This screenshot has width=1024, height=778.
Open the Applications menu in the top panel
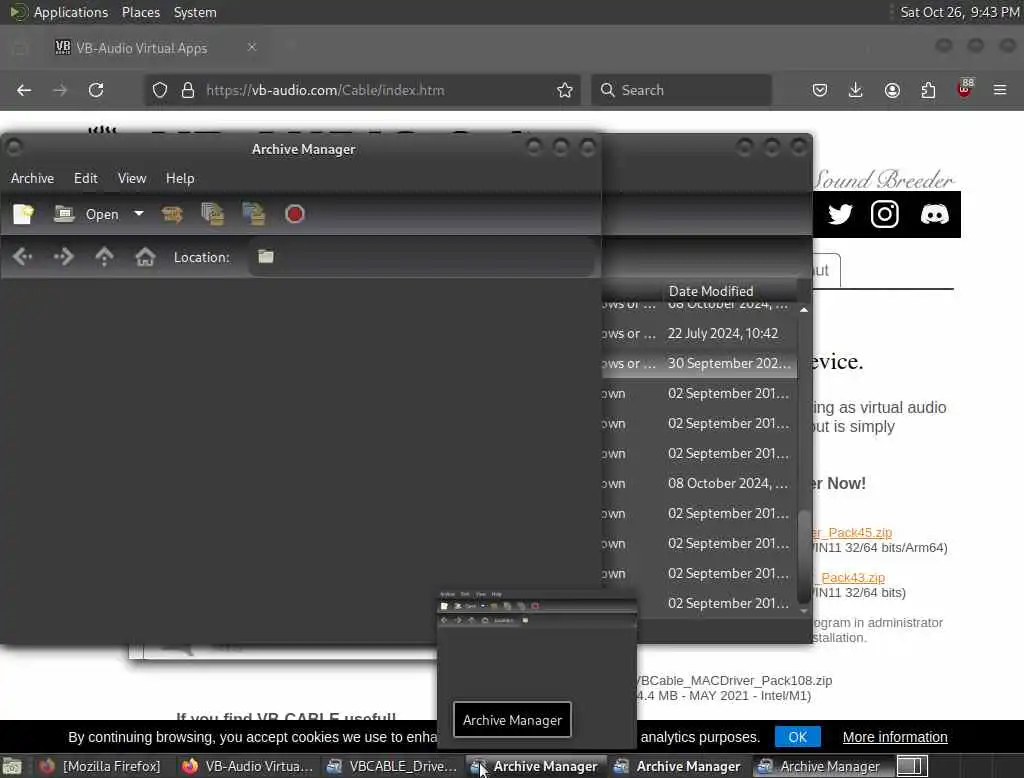coord(71,12)
